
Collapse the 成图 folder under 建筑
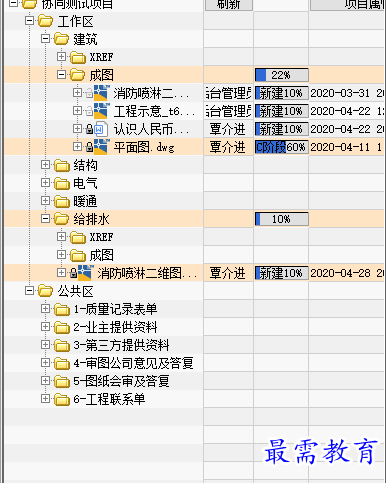pos(61,75)
